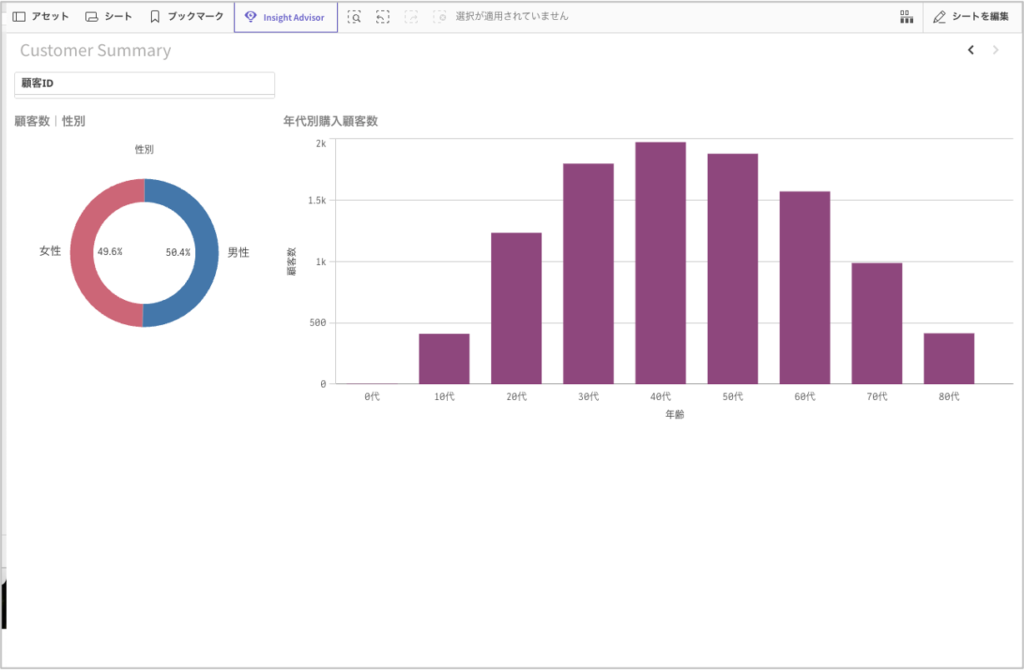Go to previous sheet using left chevron
Viewport: 1024px width, 670px height.
(970, 50)
